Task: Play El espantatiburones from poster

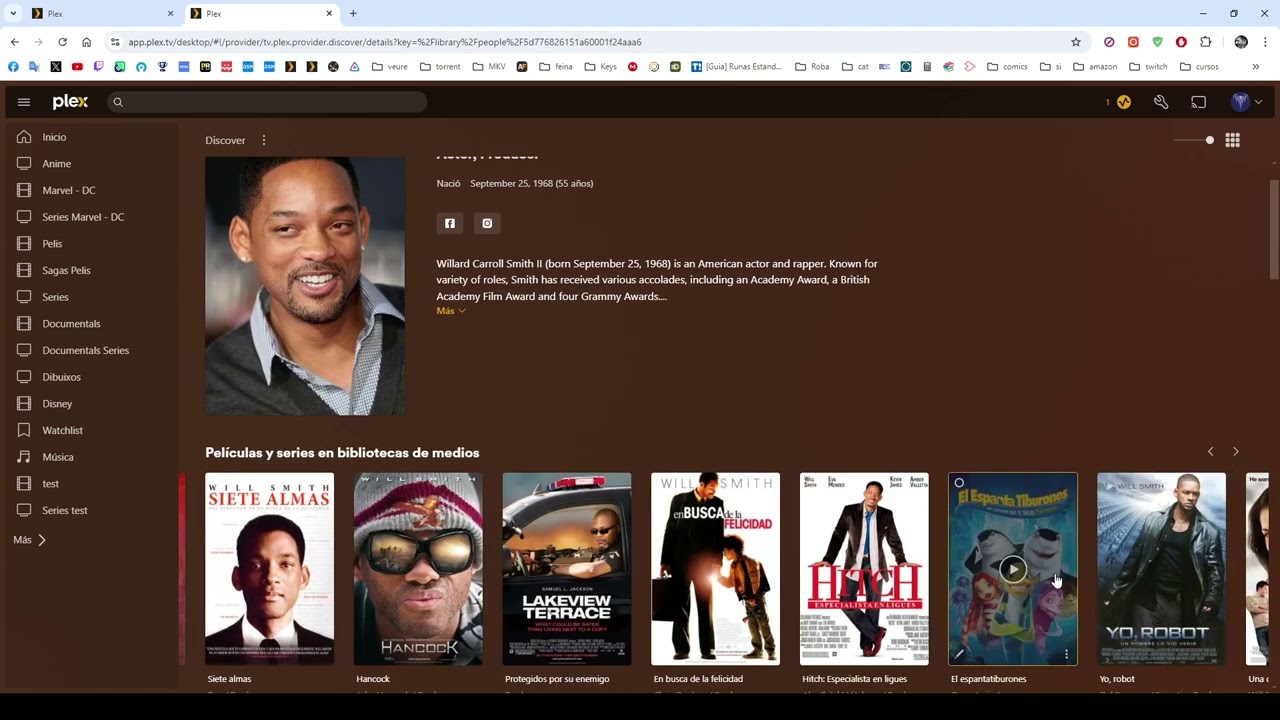Action: [1013, 569]
